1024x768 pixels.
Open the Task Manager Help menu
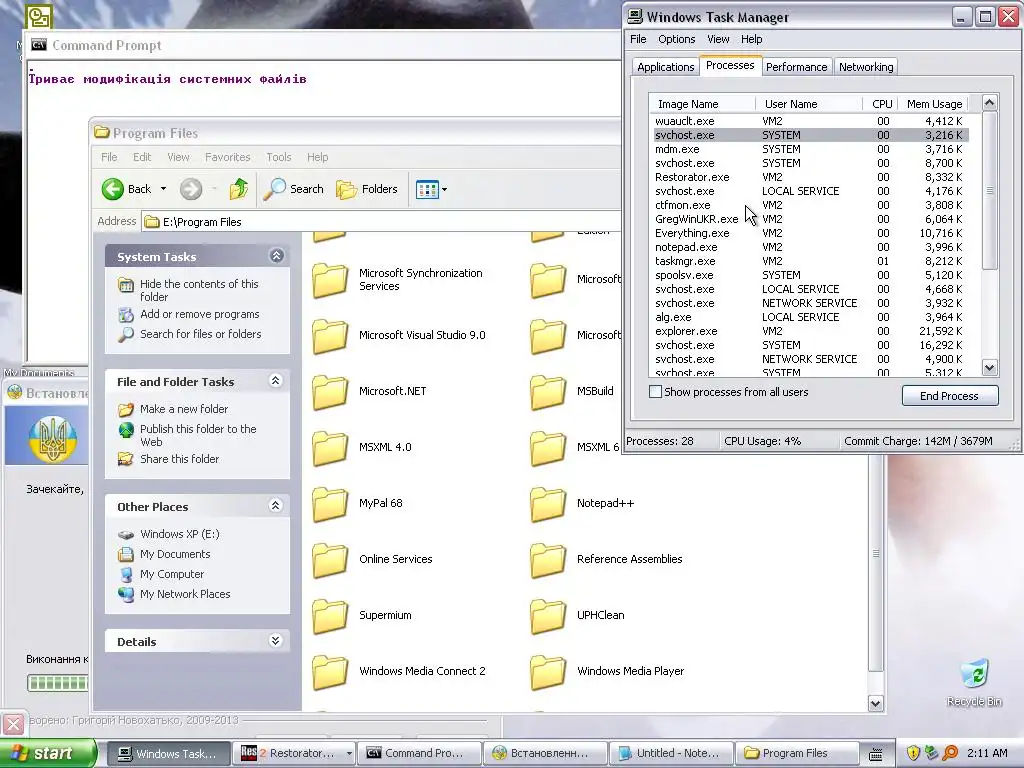pos(751,39)
